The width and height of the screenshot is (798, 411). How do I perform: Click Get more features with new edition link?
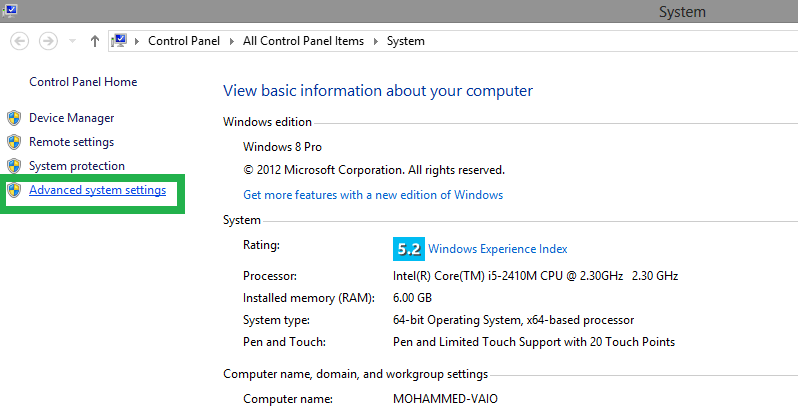point(373,195)
